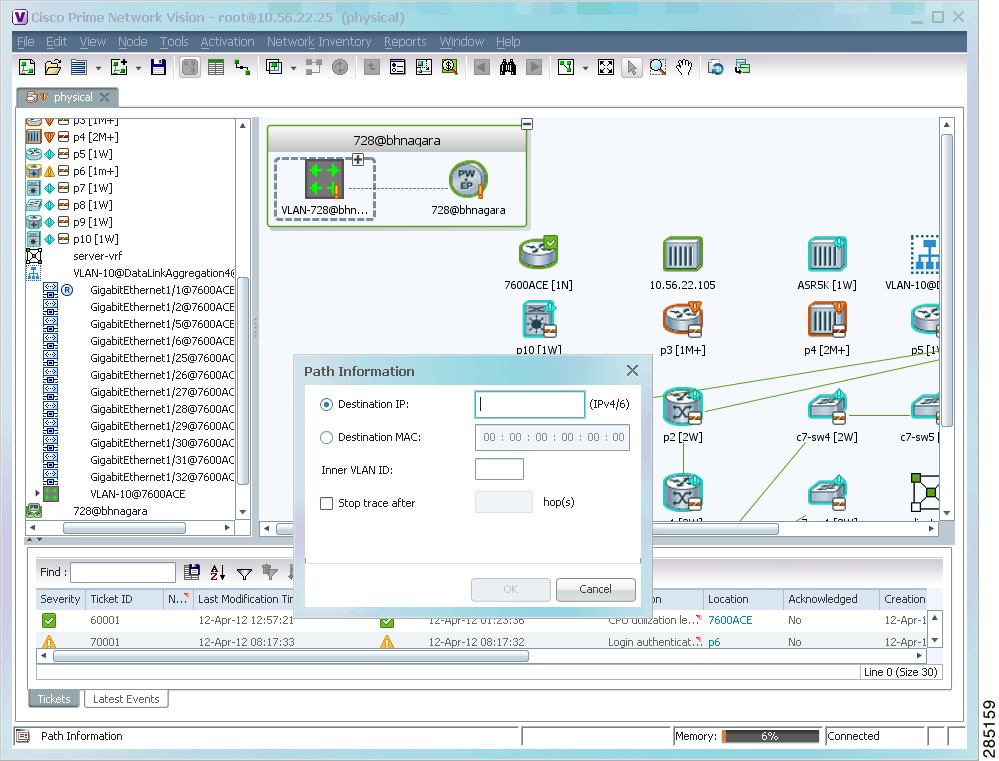999x761 pixels.
Task: Click the export-to-file icon beside Find
Action: click(x=192, y=572)
